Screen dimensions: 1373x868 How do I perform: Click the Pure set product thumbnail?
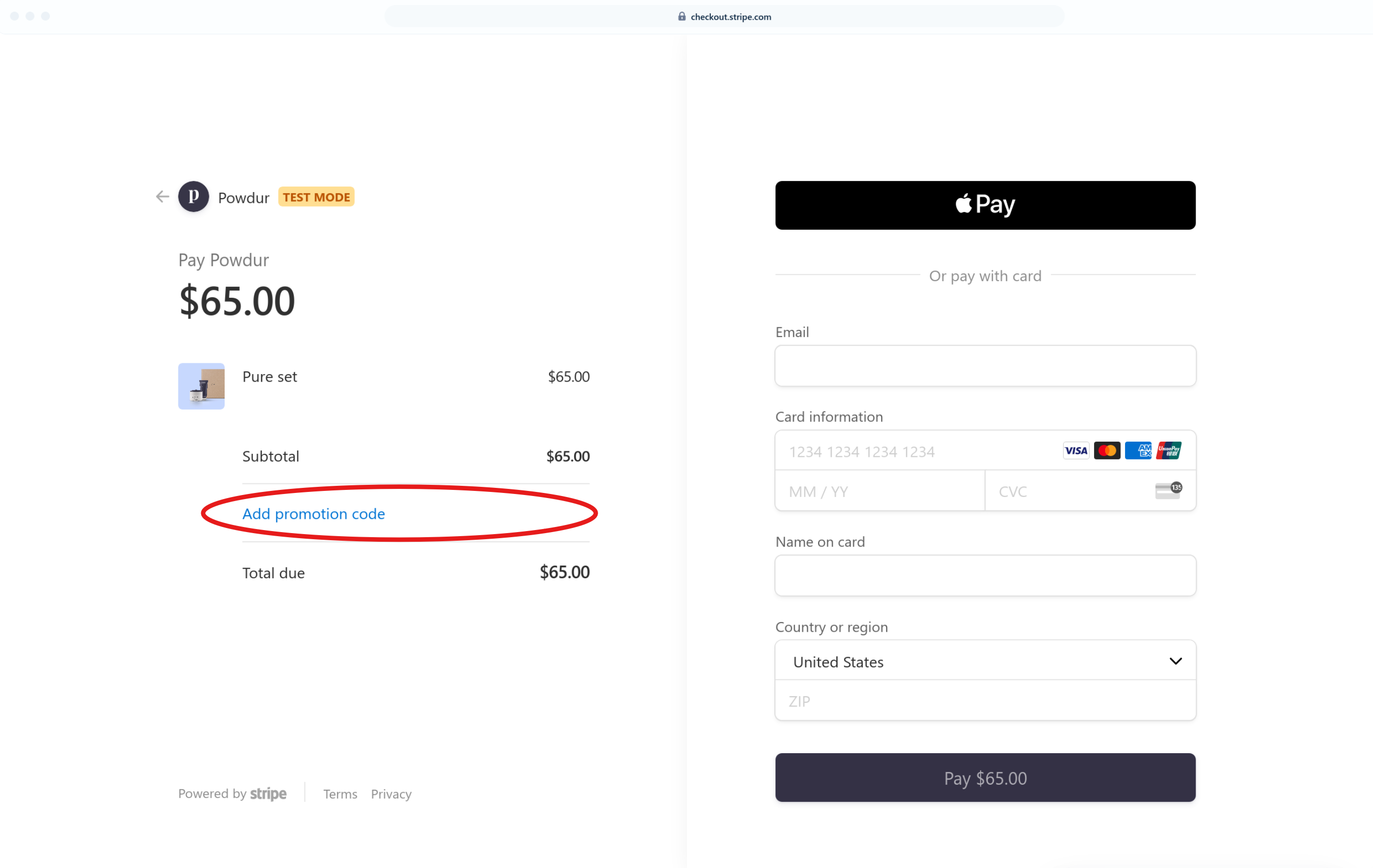pos(201,386)
